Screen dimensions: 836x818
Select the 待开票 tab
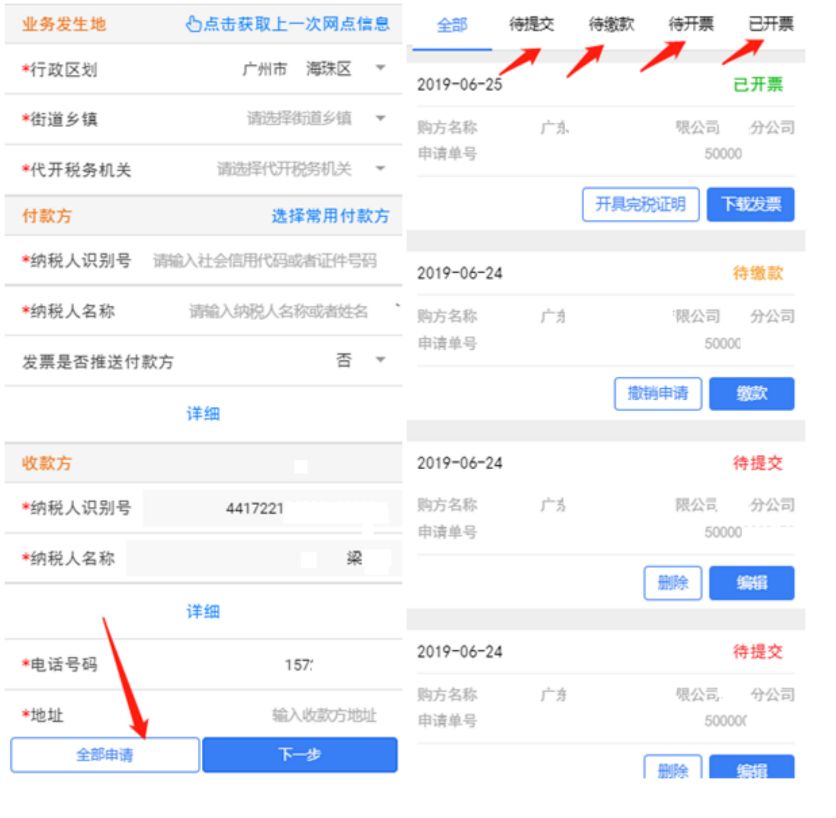[x=691, y=24]
